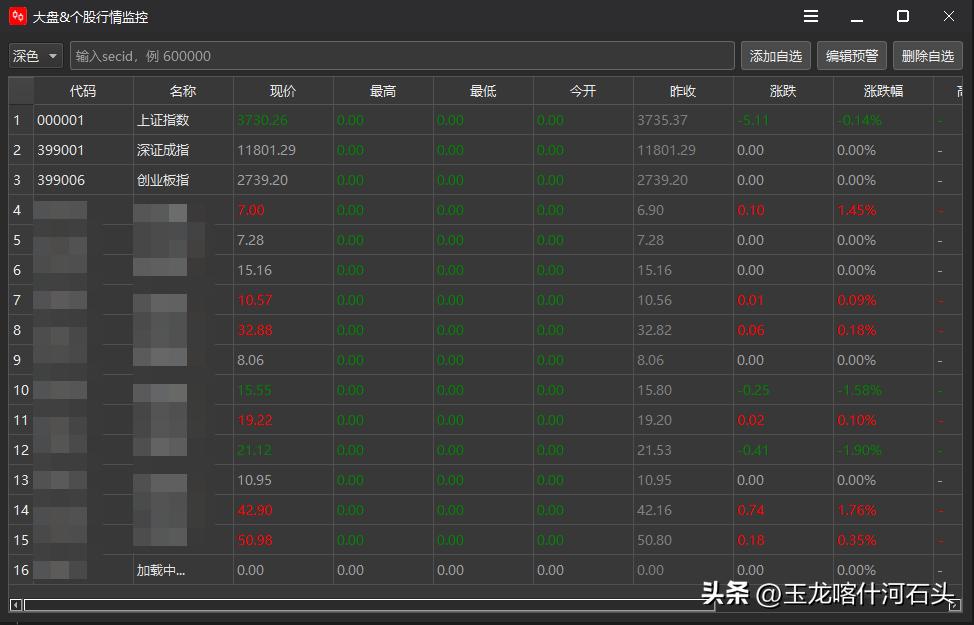Select the 创业板指 name cell

click(x=183, y=180)
